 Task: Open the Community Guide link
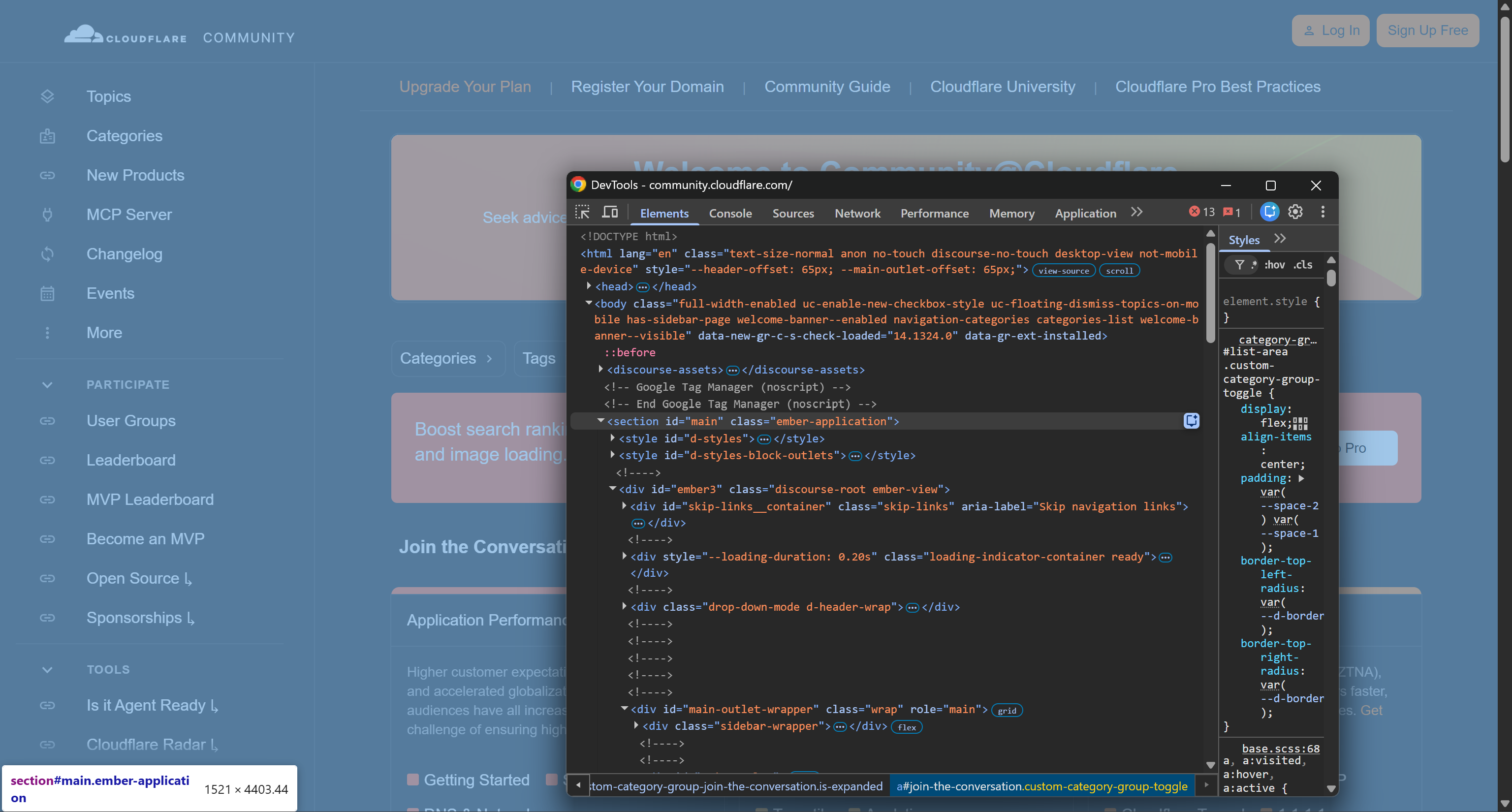pyautogui.click(x=827, y=86)
